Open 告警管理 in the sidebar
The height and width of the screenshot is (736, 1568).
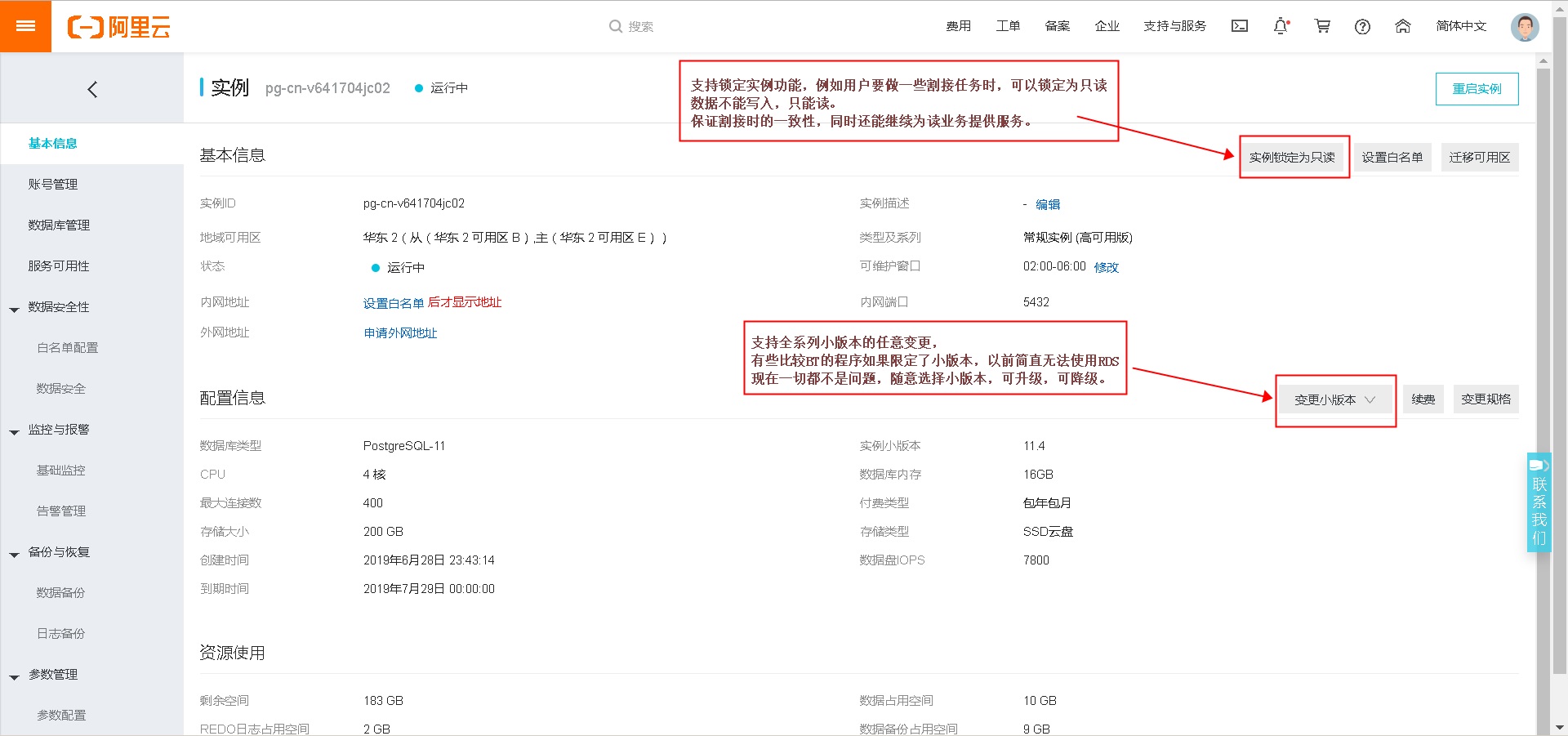click(x=61, y=511)
